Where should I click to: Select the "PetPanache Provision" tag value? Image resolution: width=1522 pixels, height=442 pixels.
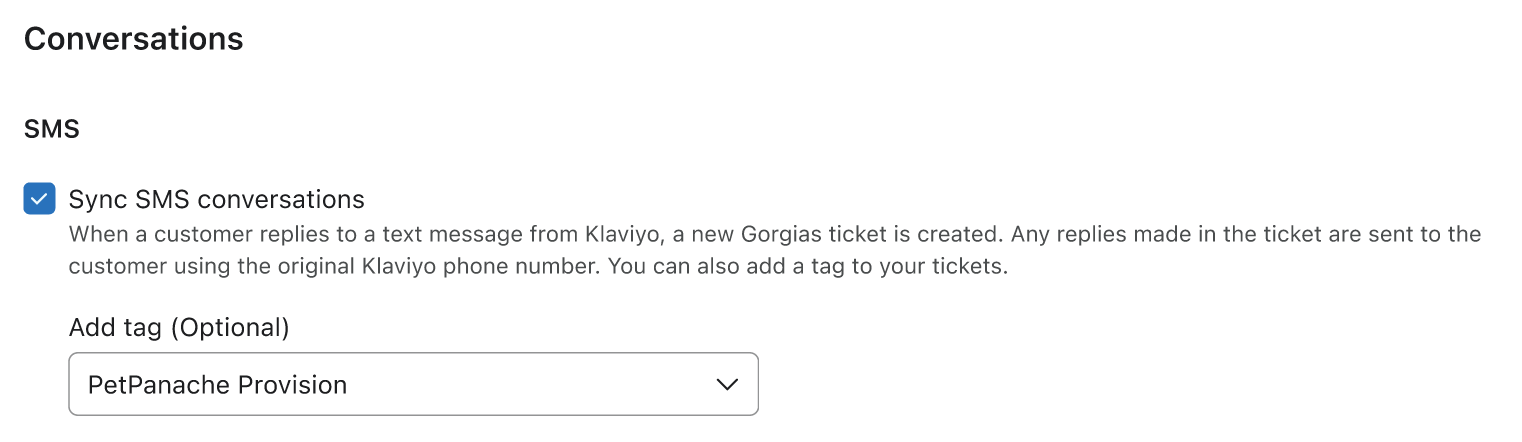217,384
